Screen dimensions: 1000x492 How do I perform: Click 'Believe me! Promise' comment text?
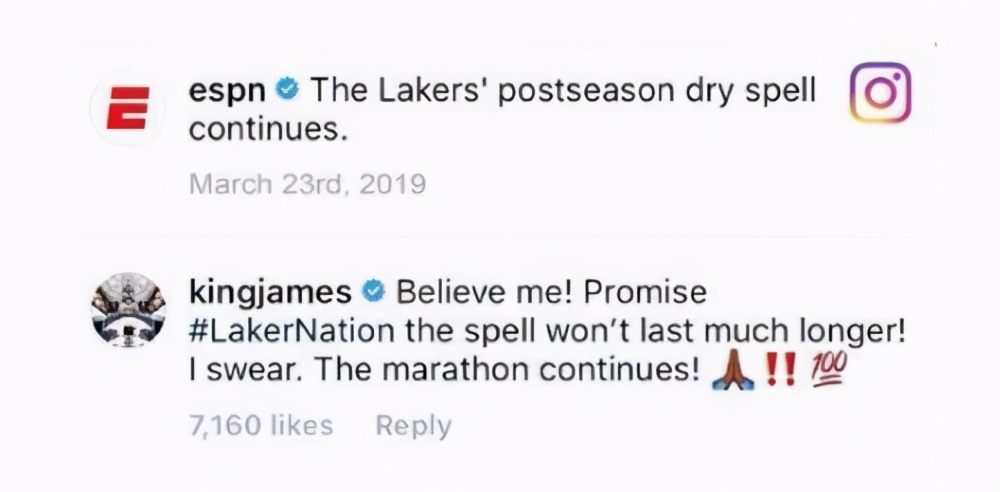point(551,293)
